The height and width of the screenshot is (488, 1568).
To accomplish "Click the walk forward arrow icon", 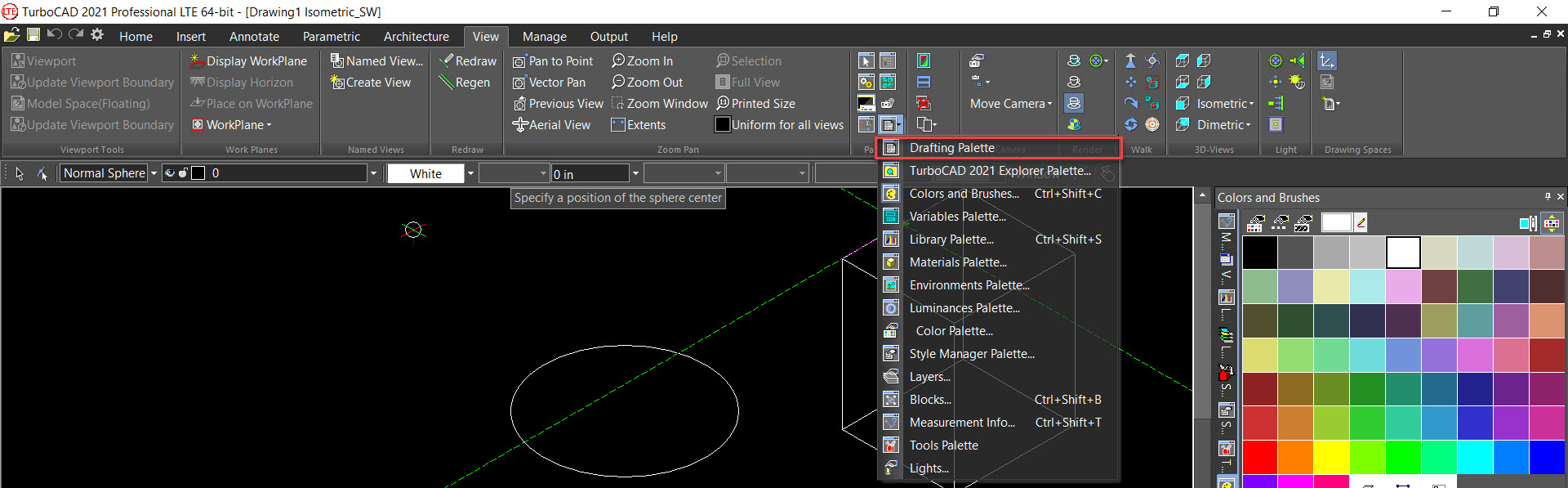I will [x=1130, y=60].
